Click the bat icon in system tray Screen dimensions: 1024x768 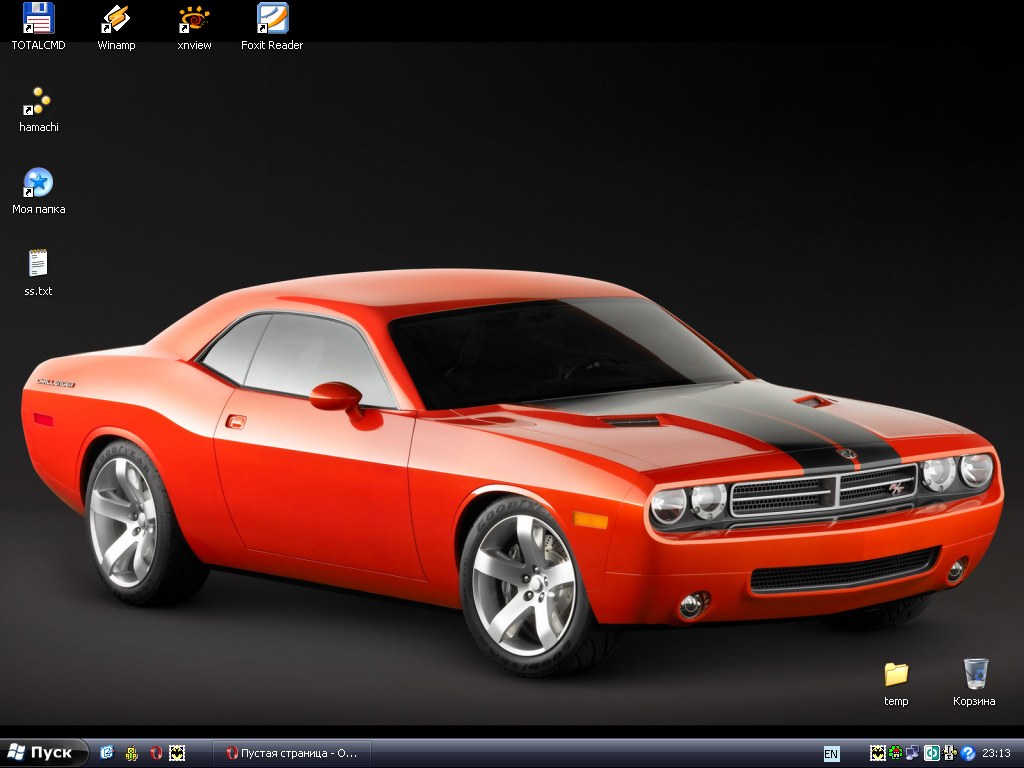877,753
